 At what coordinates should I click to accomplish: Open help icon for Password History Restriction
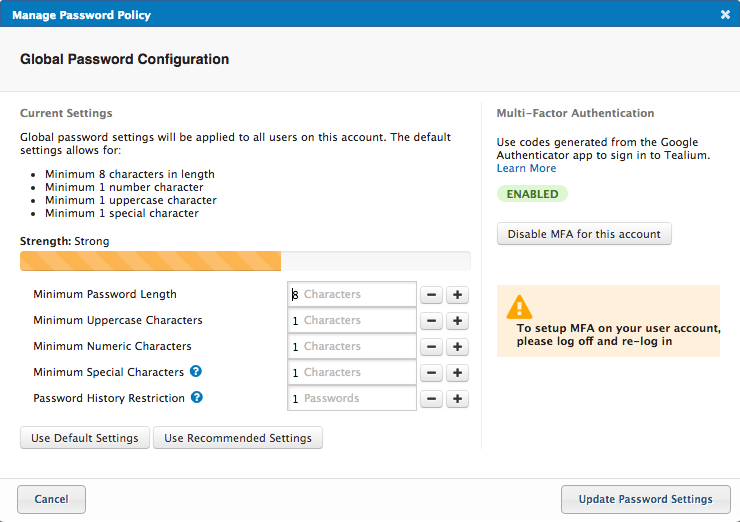pyautogui.click(x=197, y=398)
